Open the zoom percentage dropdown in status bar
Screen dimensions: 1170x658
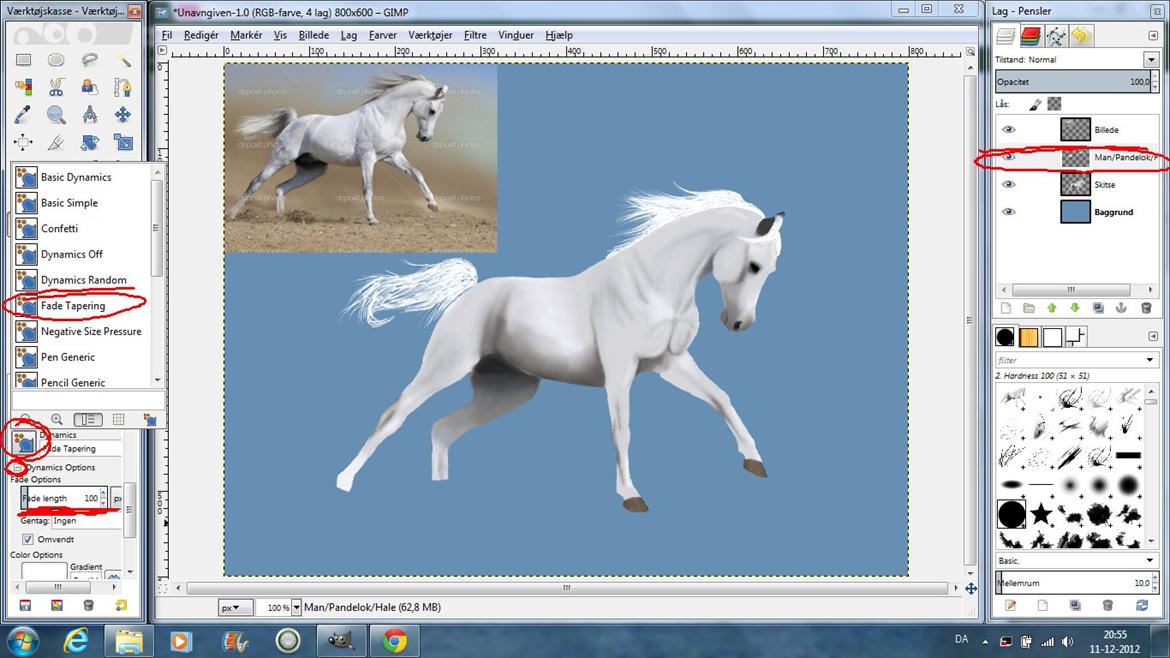[296, 608]
